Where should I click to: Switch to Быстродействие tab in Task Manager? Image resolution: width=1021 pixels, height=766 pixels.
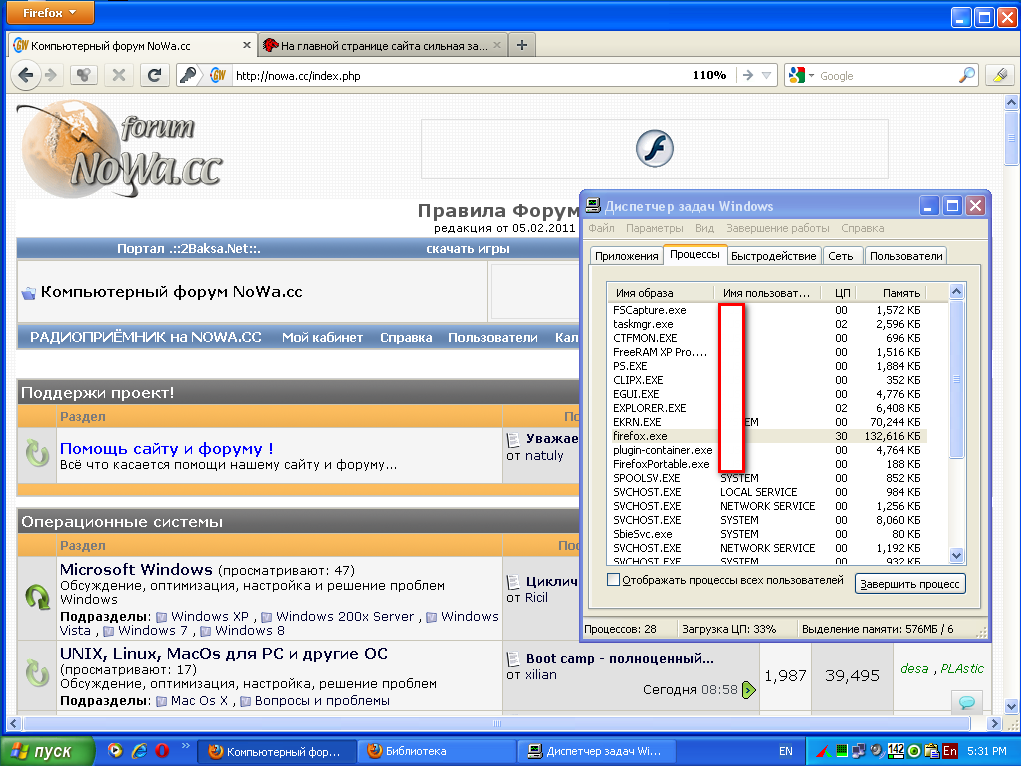pyautogui.click(x=774, y=256)
